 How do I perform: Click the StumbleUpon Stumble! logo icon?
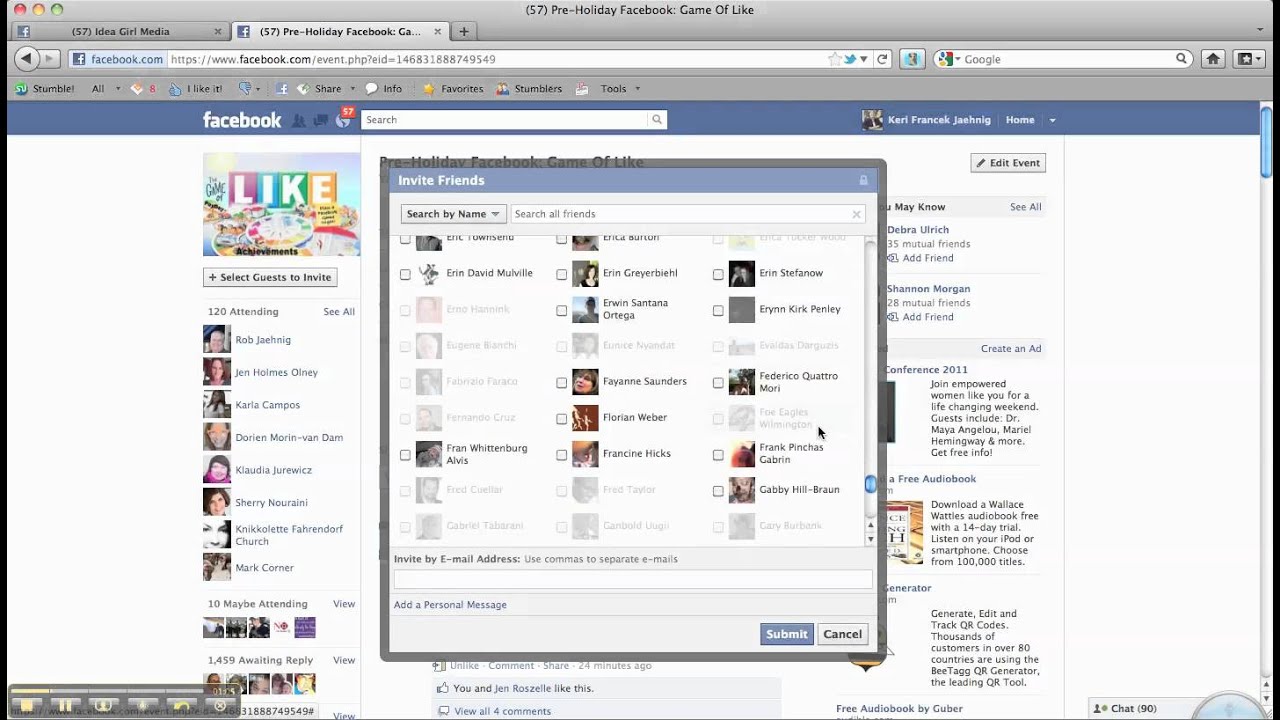click(x=21, y=88)
